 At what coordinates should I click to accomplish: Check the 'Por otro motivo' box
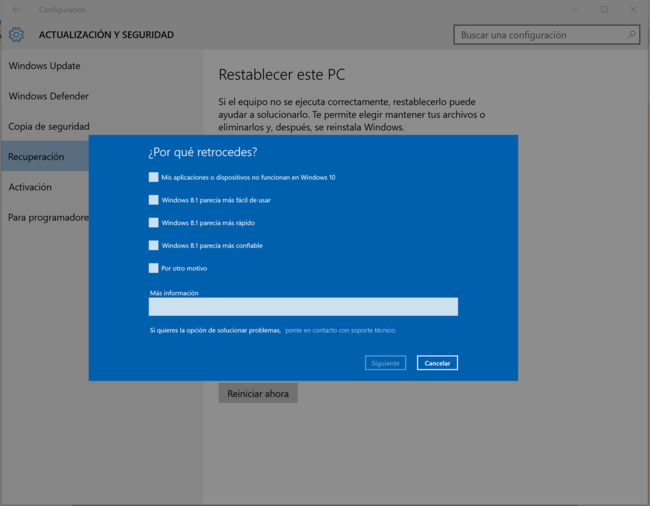pyautogui.click(x=153, y=268)
